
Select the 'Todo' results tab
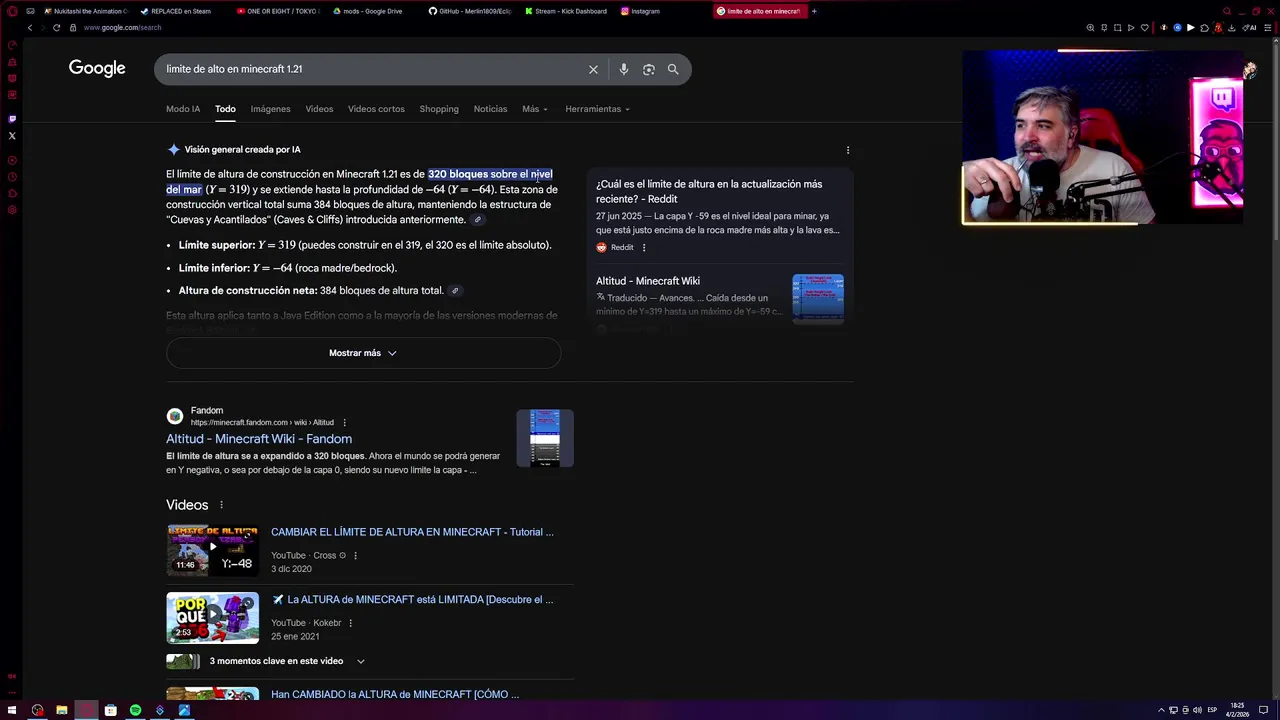(x=225, y=109)
